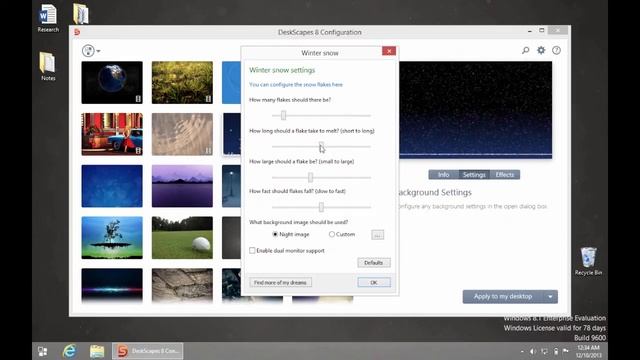Select the cracked stone texture thumbnail
This screenshot has width=640, height=360.
tap(182, 286)
